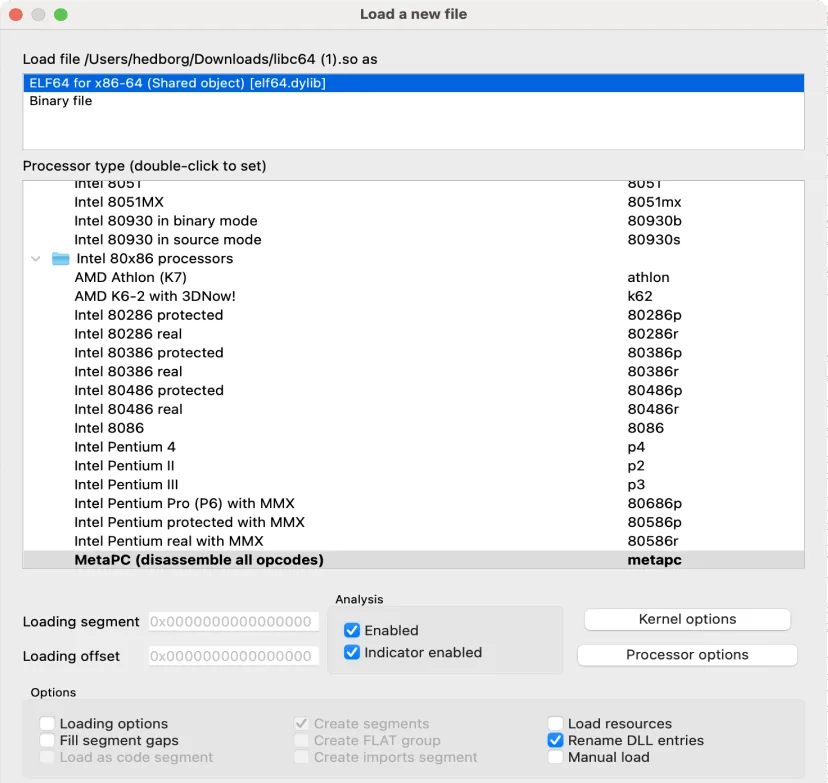This screenshot has width=828, height=783.
Task: Choose Intel Pentium protected with MMX
Action: [x=413, y=522]
